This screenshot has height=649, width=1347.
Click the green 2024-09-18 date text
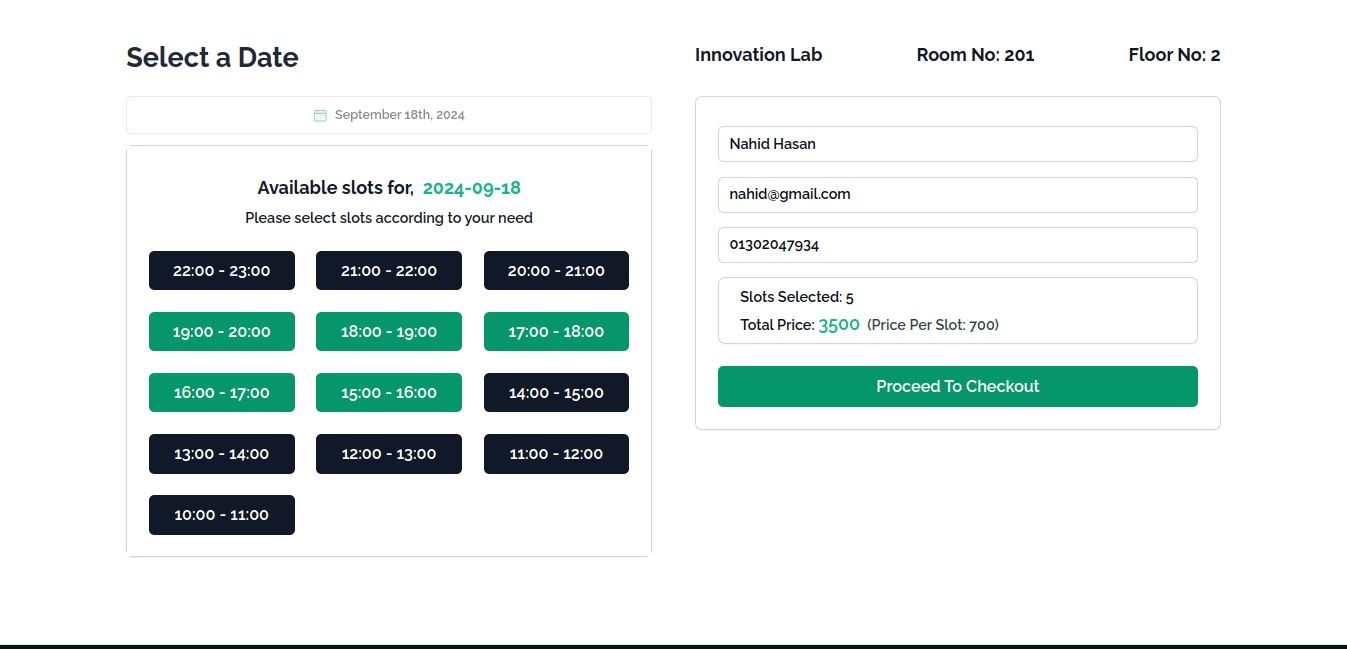(x=471, y=188)
